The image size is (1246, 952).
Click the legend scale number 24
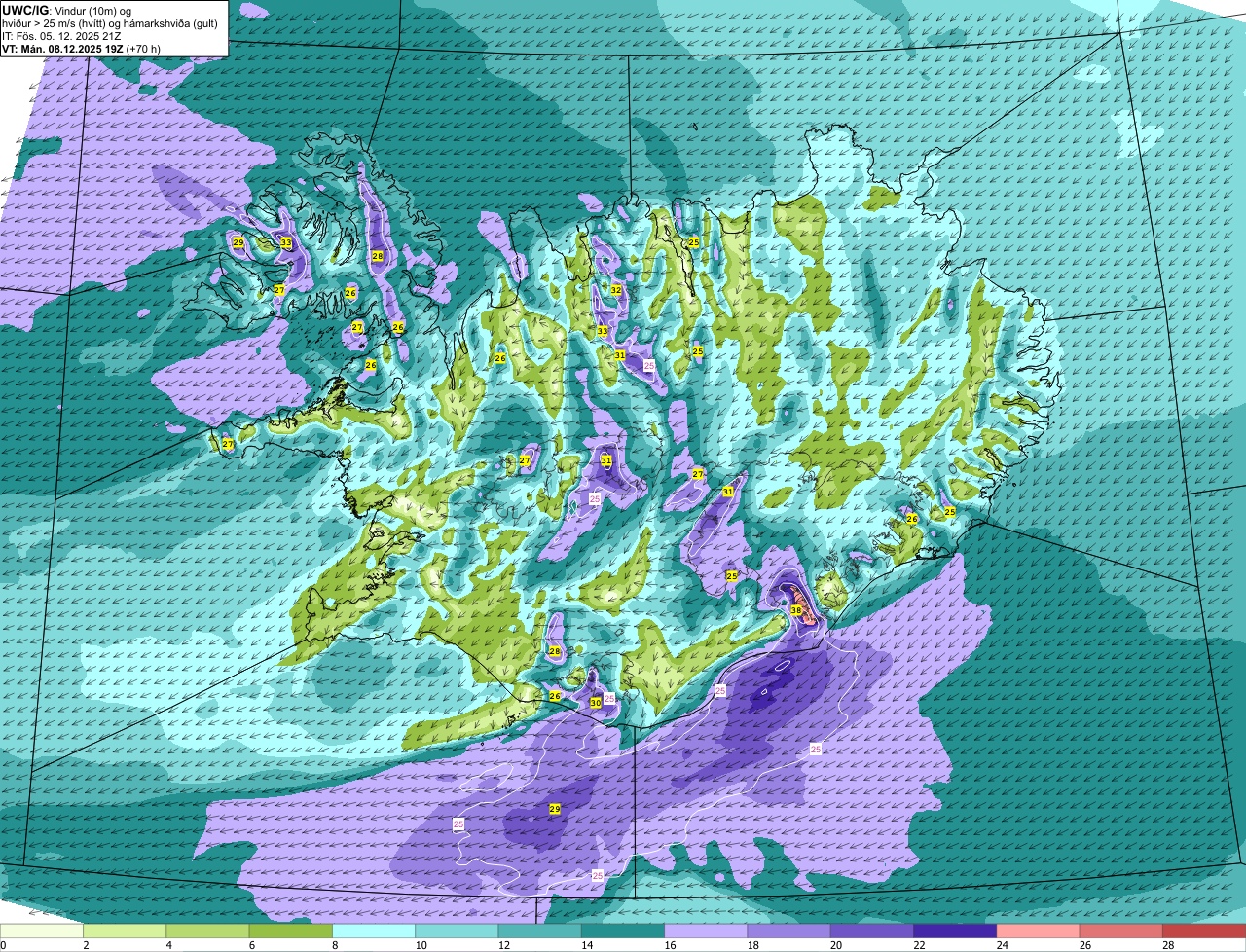point(1002,945)
